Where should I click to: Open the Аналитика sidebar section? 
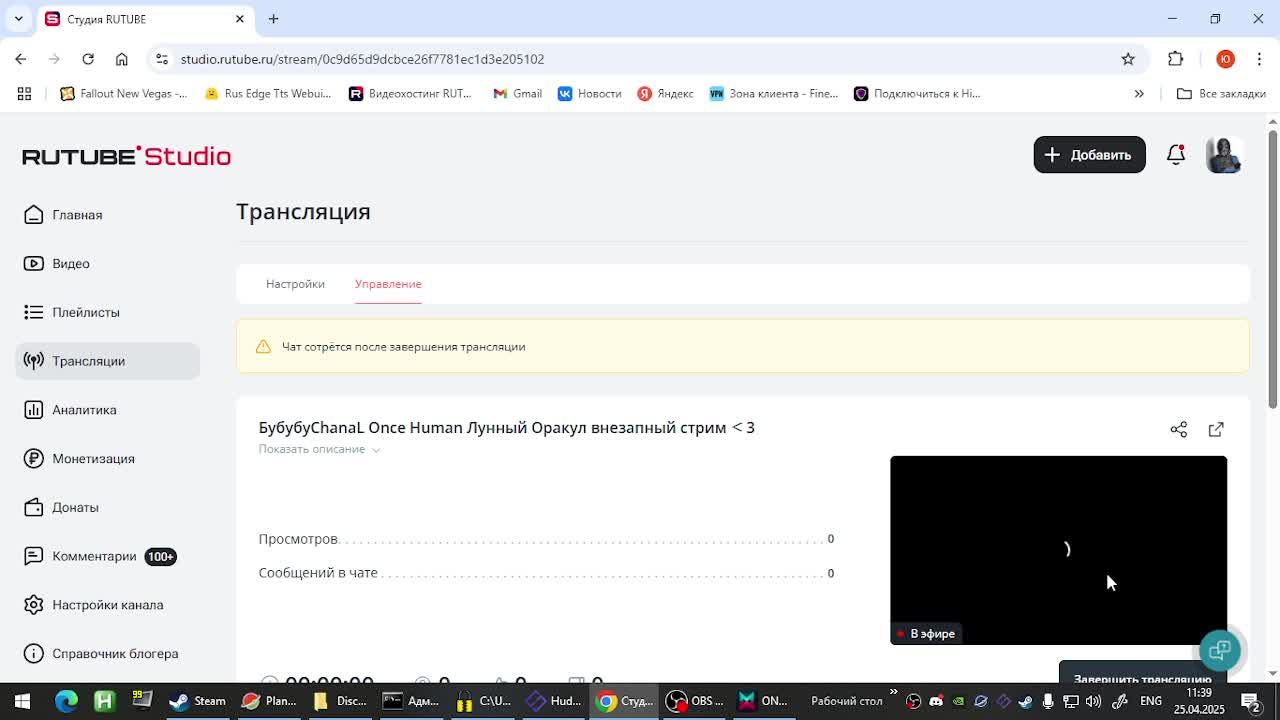click(x=108, y=410)
